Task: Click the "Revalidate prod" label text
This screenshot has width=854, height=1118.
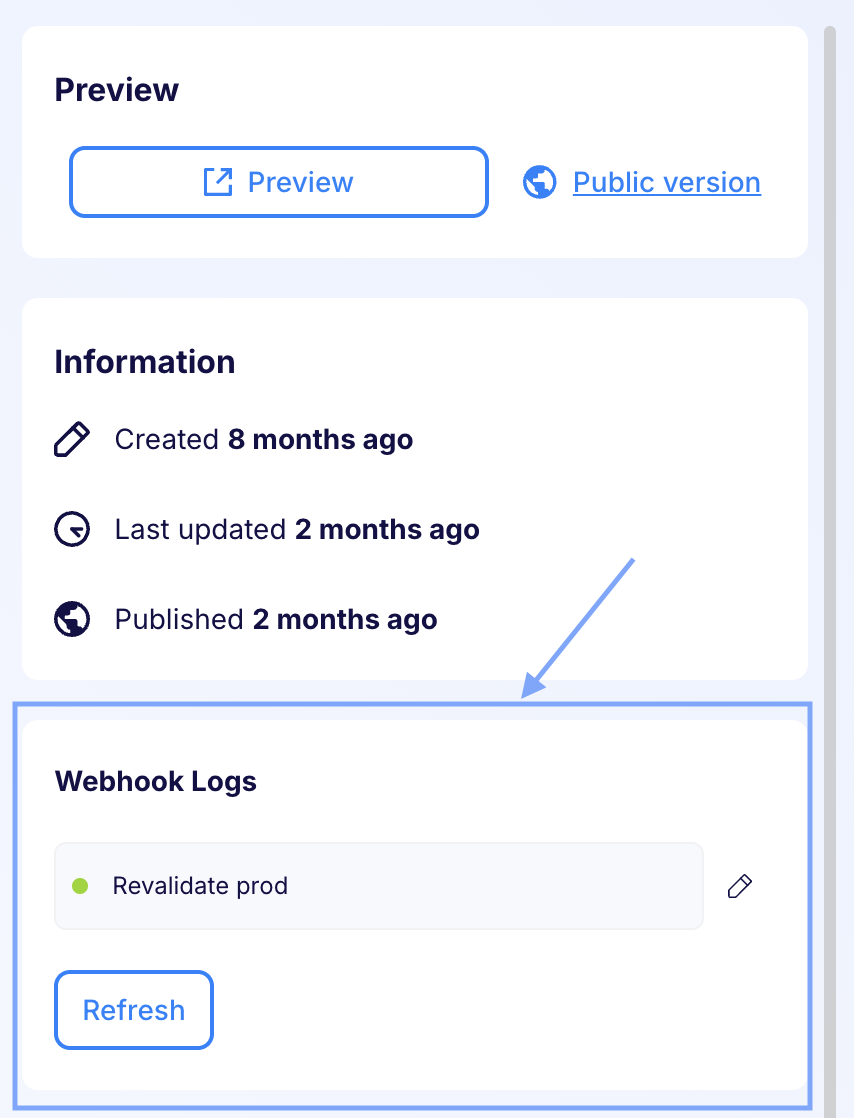Action: [200, 885]
